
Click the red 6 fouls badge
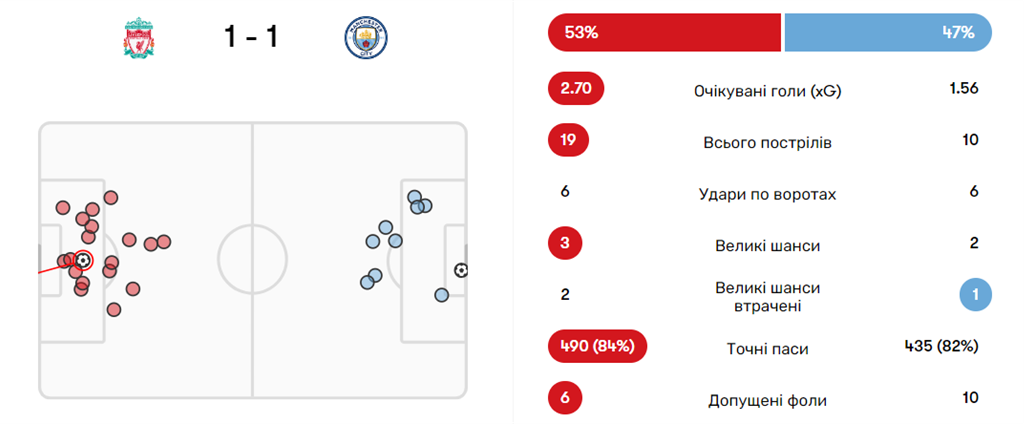[565, 398]
